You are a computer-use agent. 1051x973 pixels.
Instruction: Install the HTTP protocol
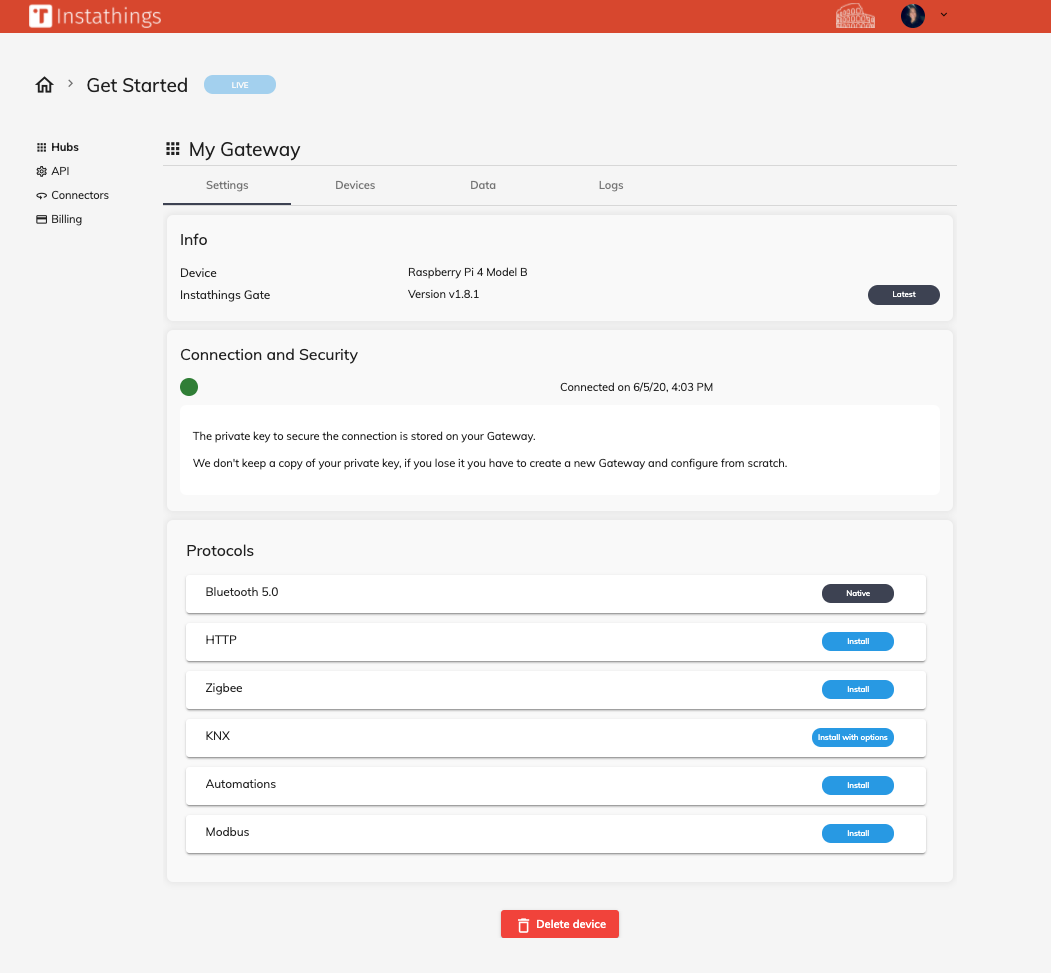tap(857, 642)
